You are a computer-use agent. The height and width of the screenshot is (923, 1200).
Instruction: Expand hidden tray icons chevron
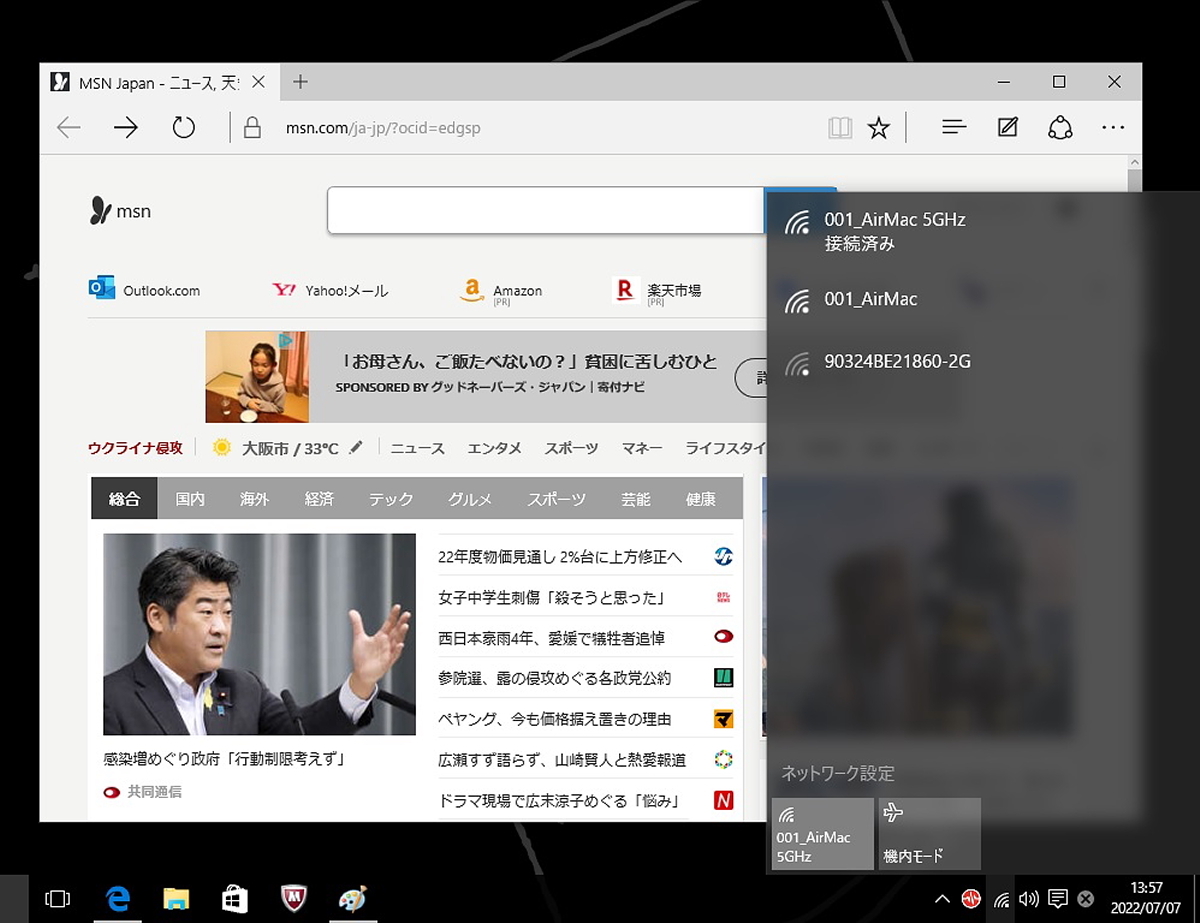[x=941, y=898]
